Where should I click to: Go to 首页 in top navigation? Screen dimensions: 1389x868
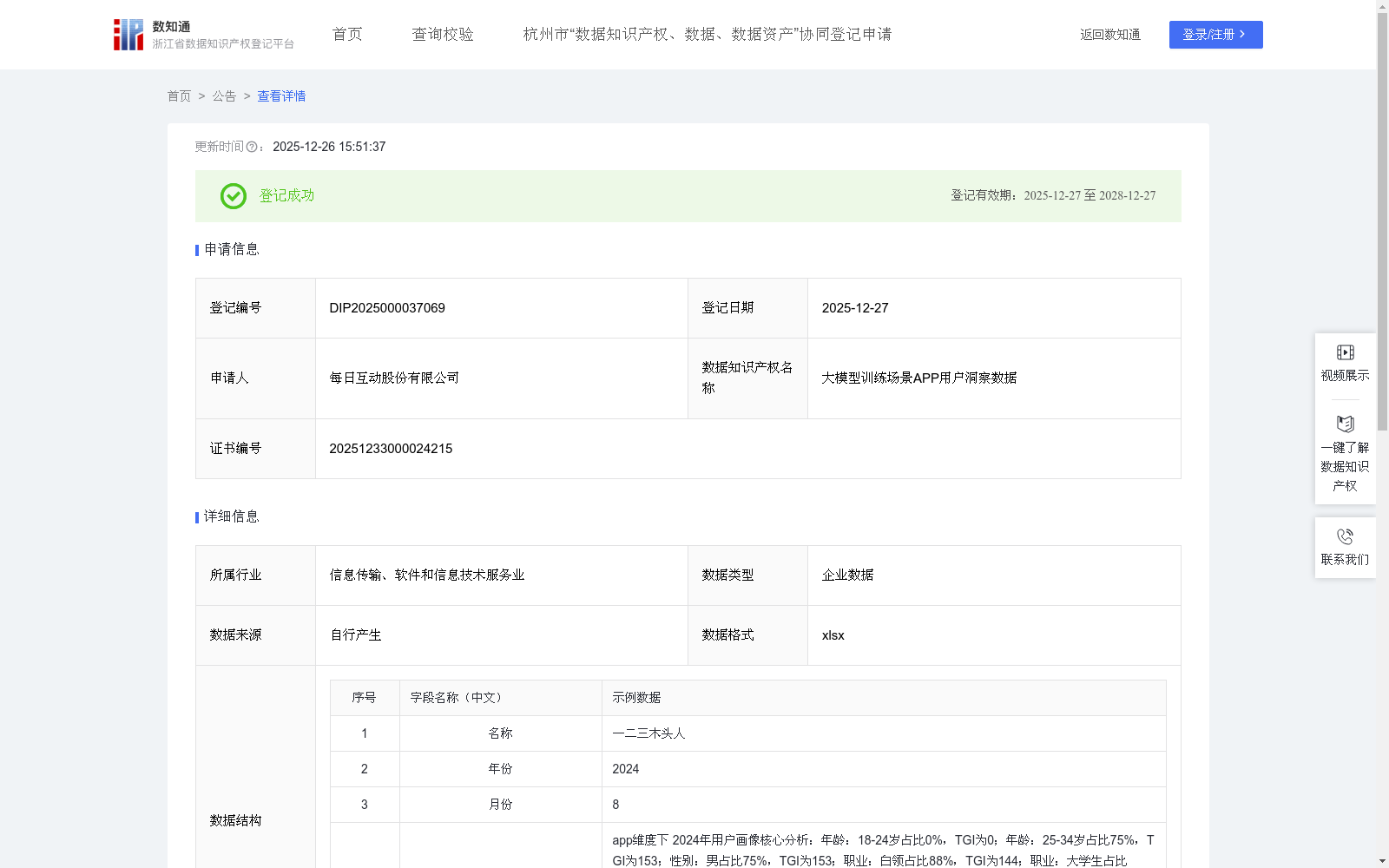point(347,35)
